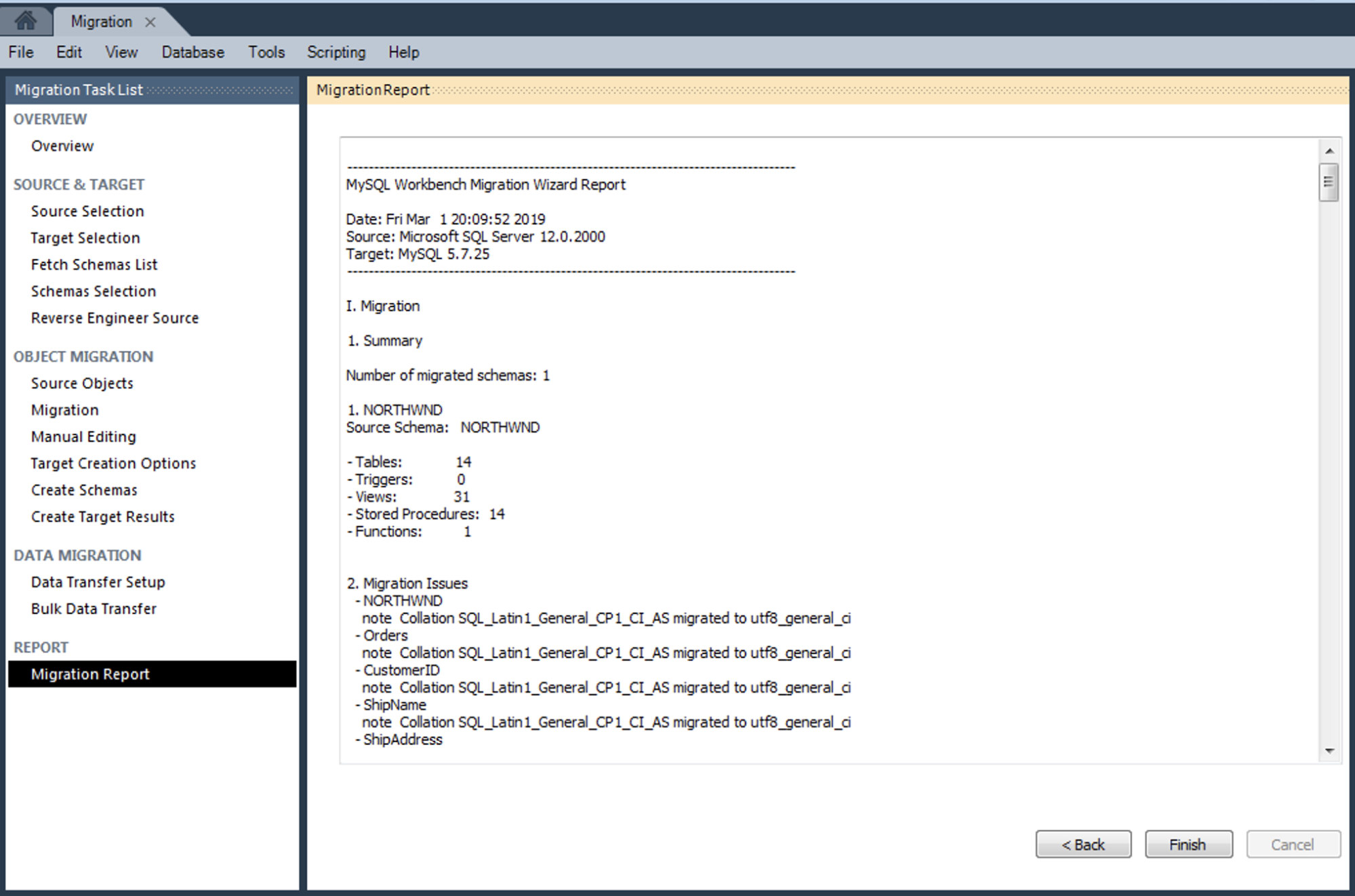The height and width of the screenshot is (896, 1355).
Task: Open the Tools menu
Action: [266, 52]
